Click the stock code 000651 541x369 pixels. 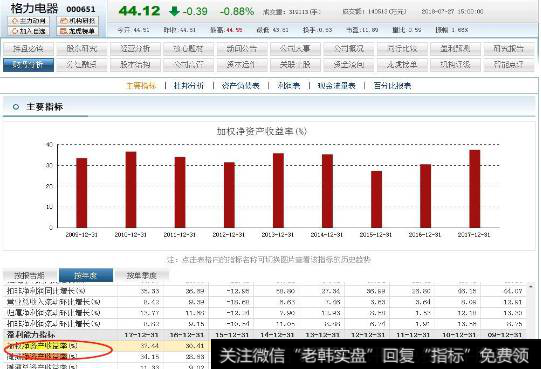click(x=81, y=9)
